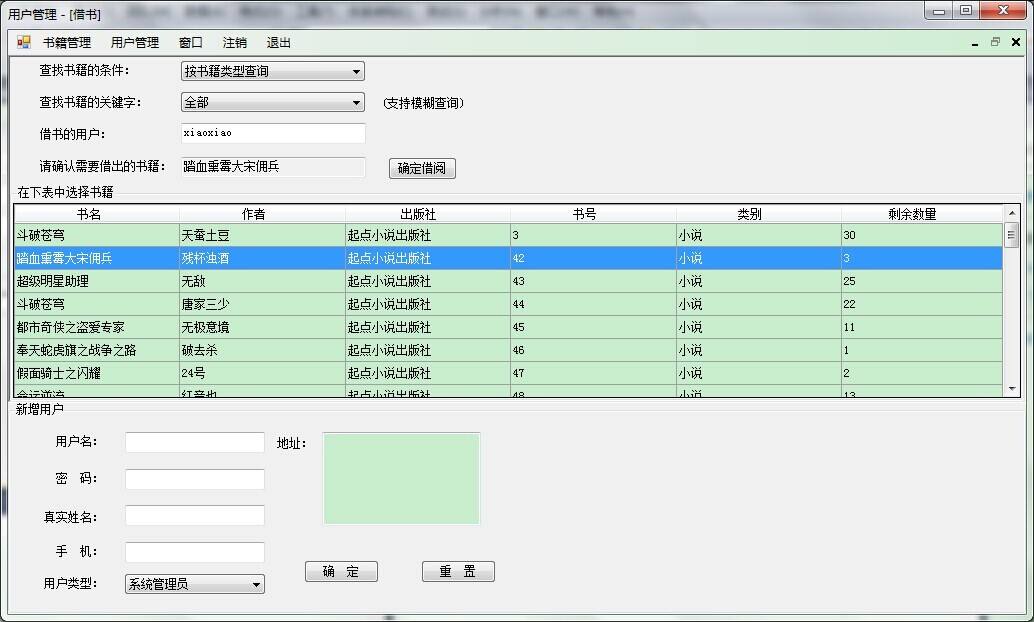Open the 用户类型 dropdown showing 系统管理员
The height and width of the screenshot is (622, 1034).
tap(256, 583)
